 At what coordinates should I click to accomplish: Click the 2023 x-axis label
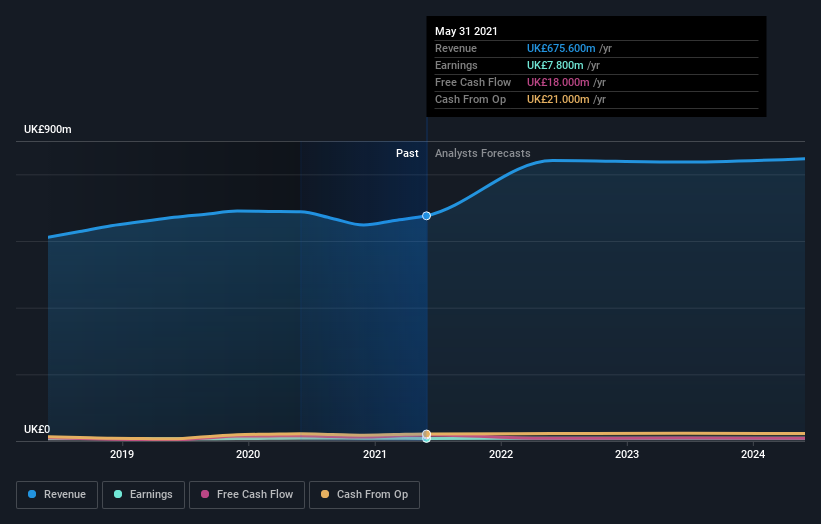(x=627, y=454)
